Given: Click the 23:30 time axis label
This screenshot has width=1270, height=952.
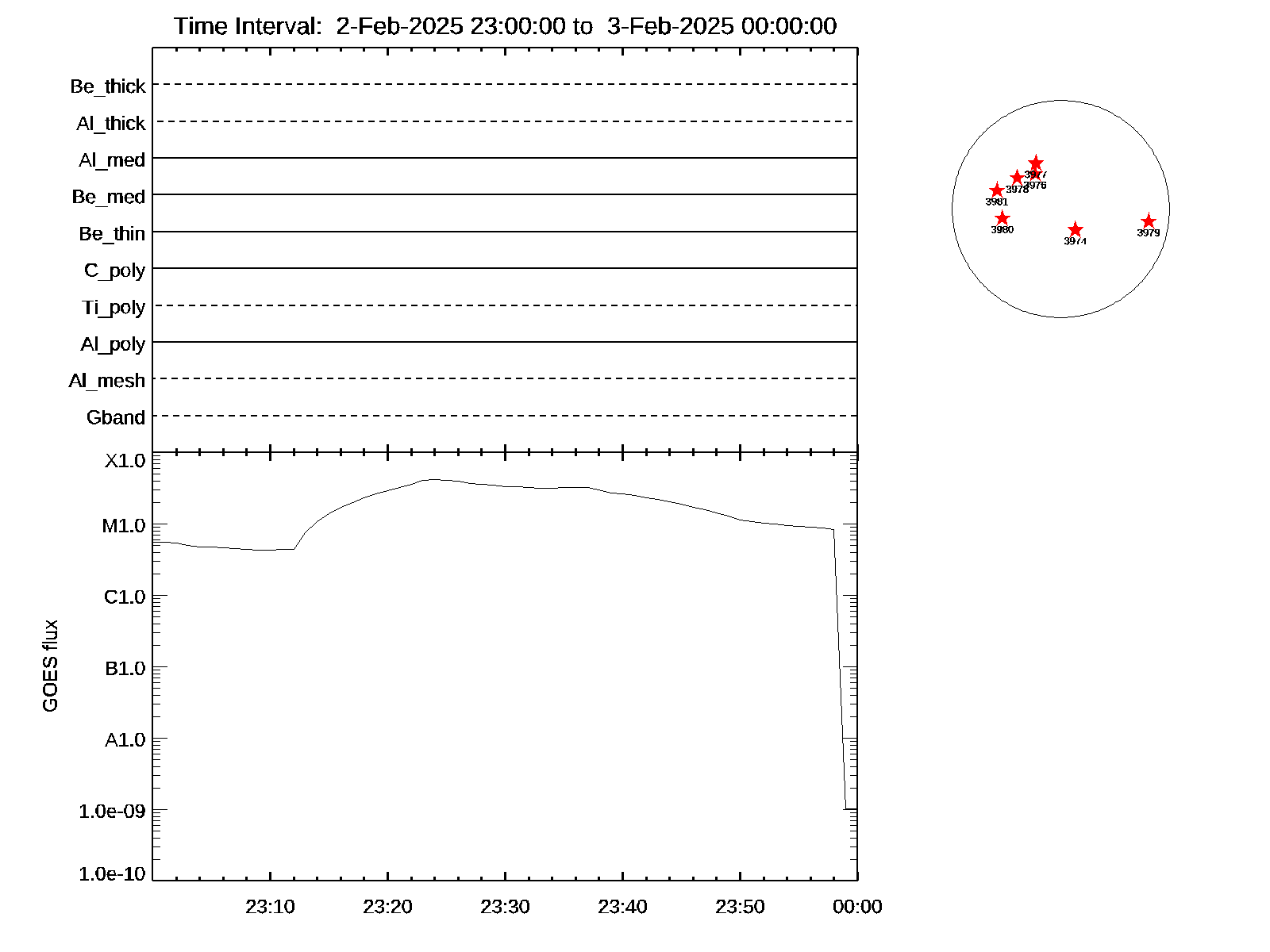Looking at the screenshot, I should coord(505,907).
